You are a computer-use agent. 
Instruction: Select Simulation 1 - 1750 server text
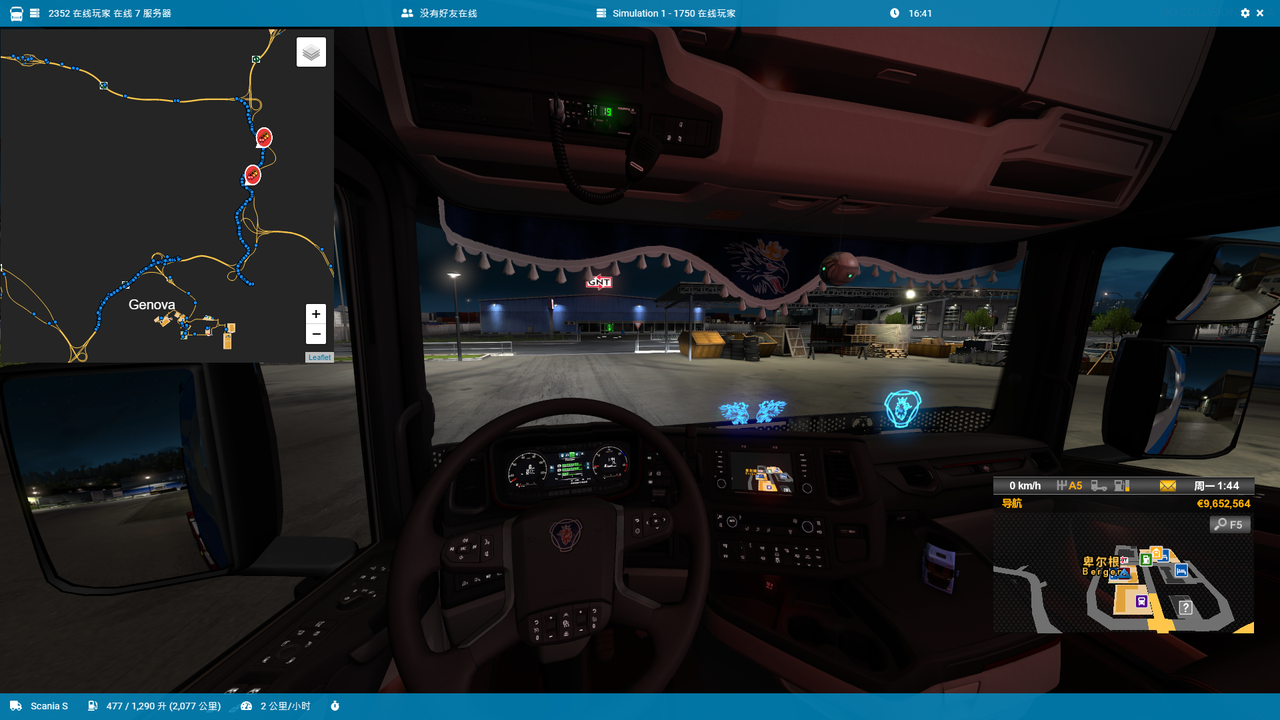674,13
